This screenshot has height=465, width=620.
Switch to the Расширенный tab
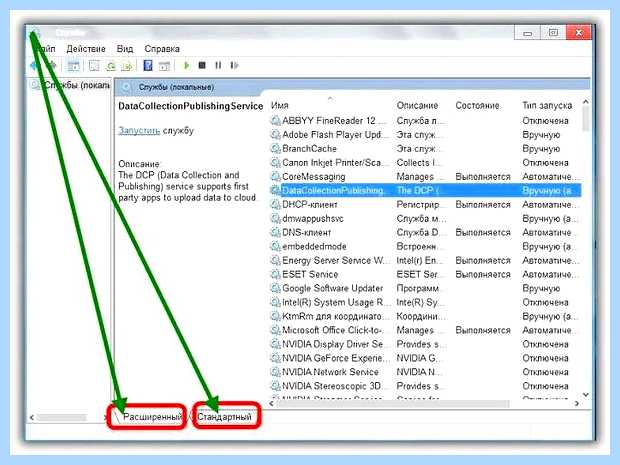click(x=152, y=417)
